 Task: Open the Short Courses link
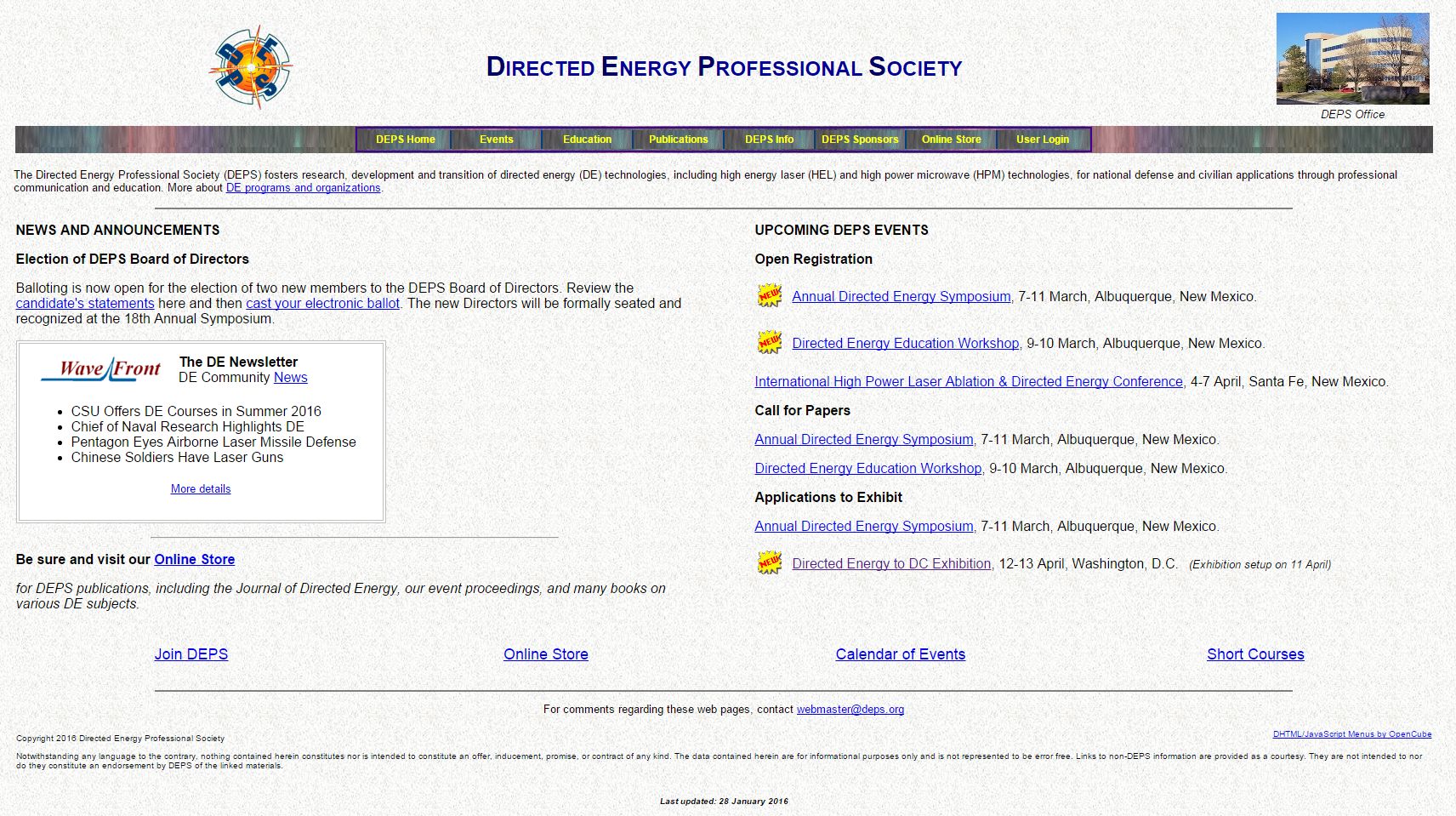pos(1255,654)
